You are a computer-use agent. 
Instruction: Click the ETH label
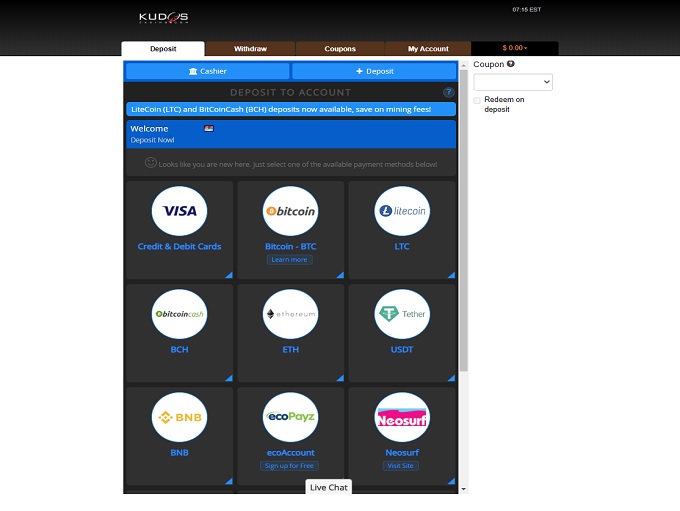pos(291,349)
